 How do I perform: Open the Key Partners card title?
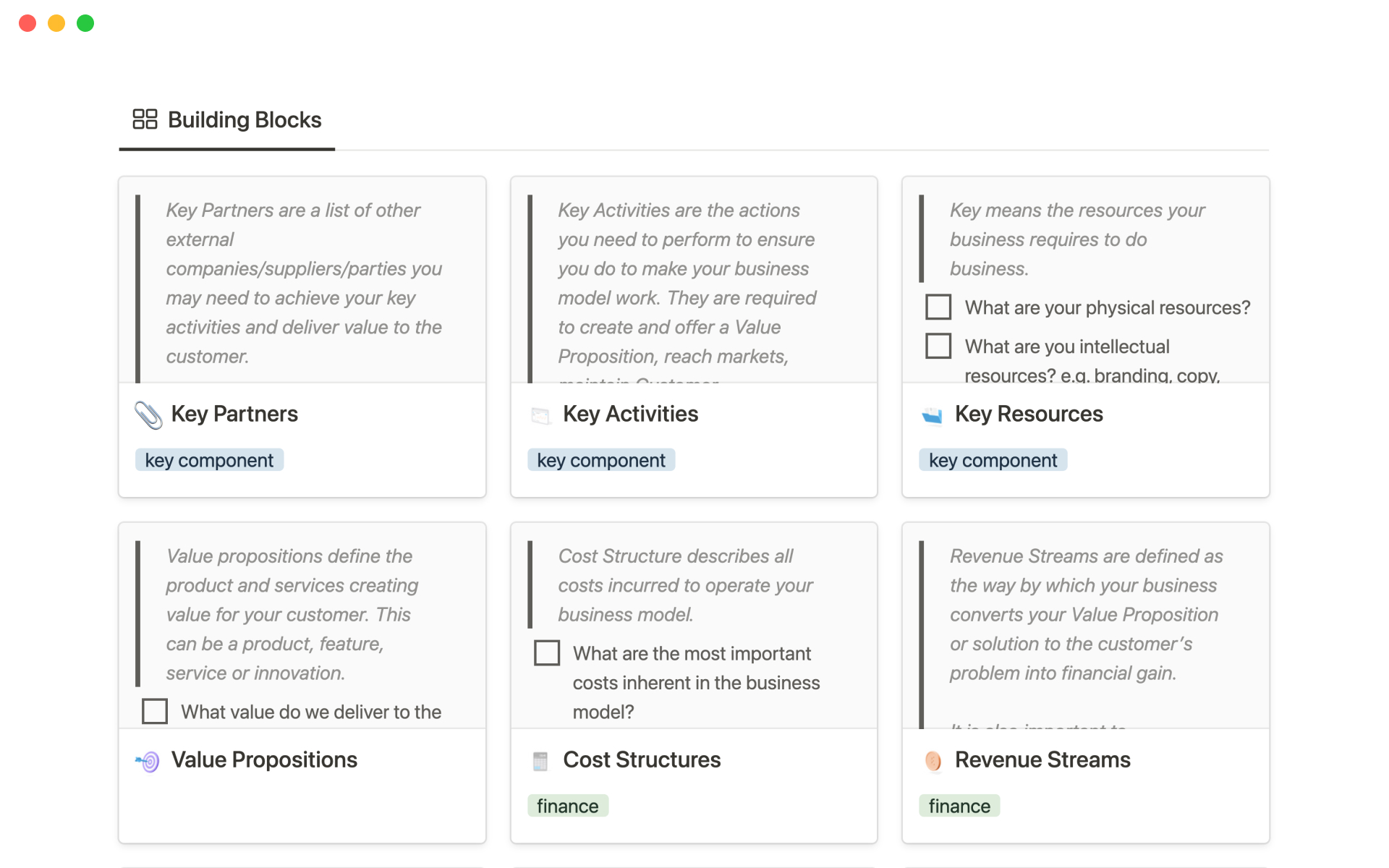tap(234, 414)
